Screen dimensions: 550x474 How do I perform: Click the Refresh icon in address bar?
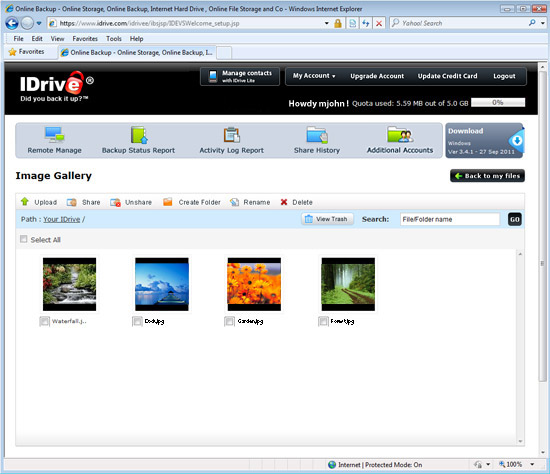(366, 24)
